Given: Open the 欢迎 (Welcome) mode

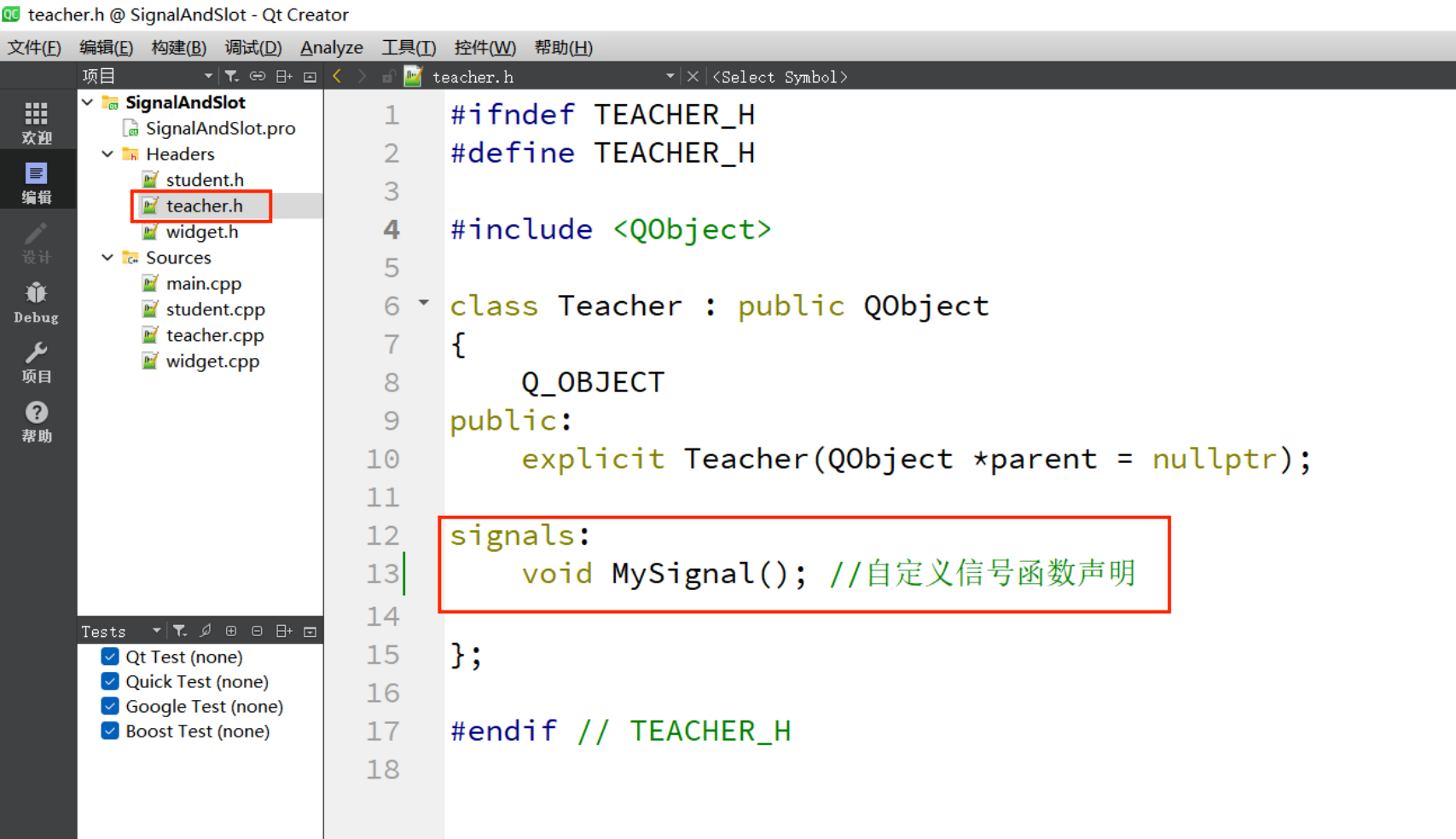Looking at the screenshot, I should [x=37, y=123].
